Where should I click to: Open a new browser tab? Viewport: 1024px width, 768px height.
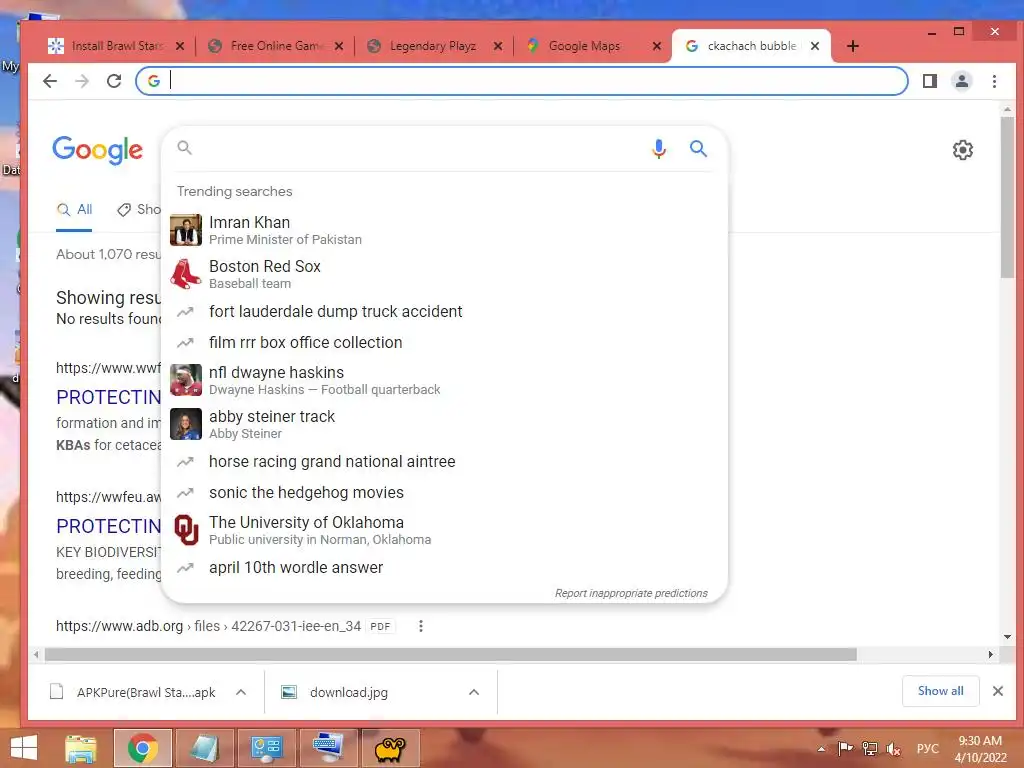(x=852, y=46)
